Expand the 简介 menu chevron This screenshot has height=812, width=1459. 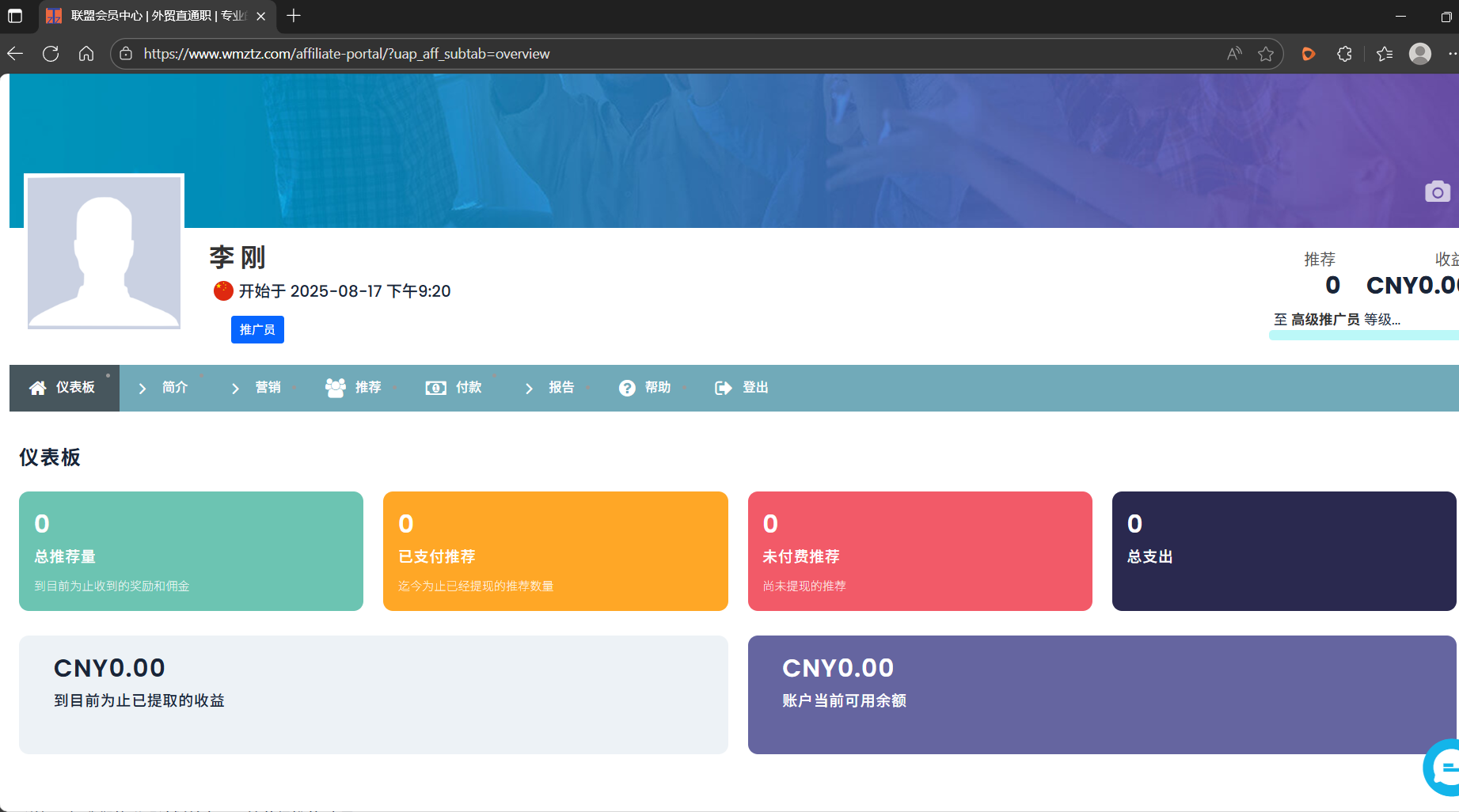click(x=142, y=388)
